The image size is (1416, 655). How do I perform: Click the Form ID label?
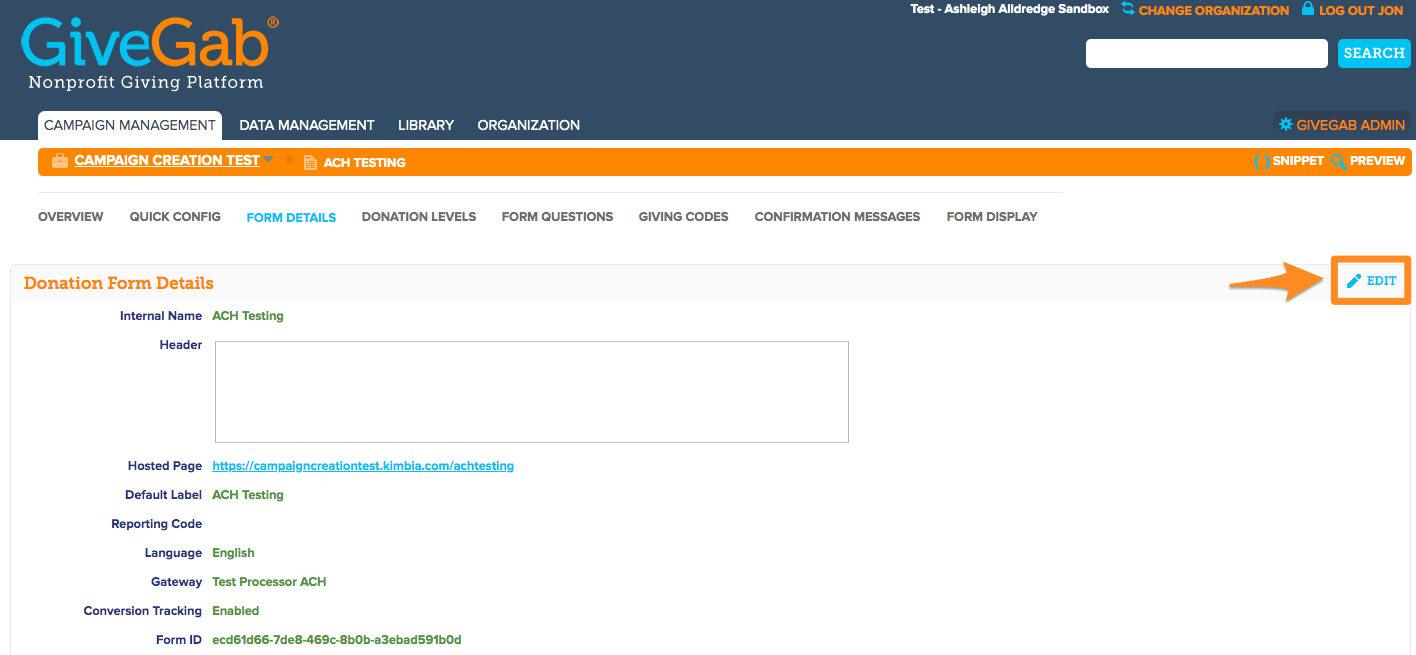coord(179,640)
